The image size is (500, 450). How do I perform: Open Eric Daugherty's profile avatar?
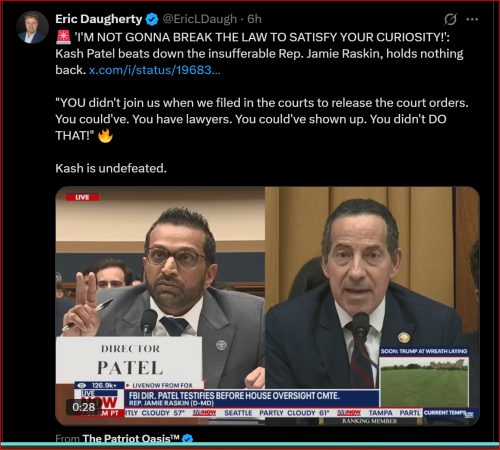[33, 28]
